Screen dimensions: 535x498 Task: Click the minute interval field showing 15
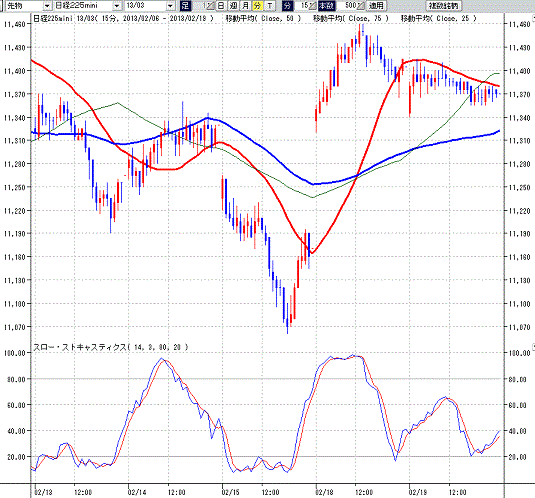pyautogui.click(x=301, y=5)
